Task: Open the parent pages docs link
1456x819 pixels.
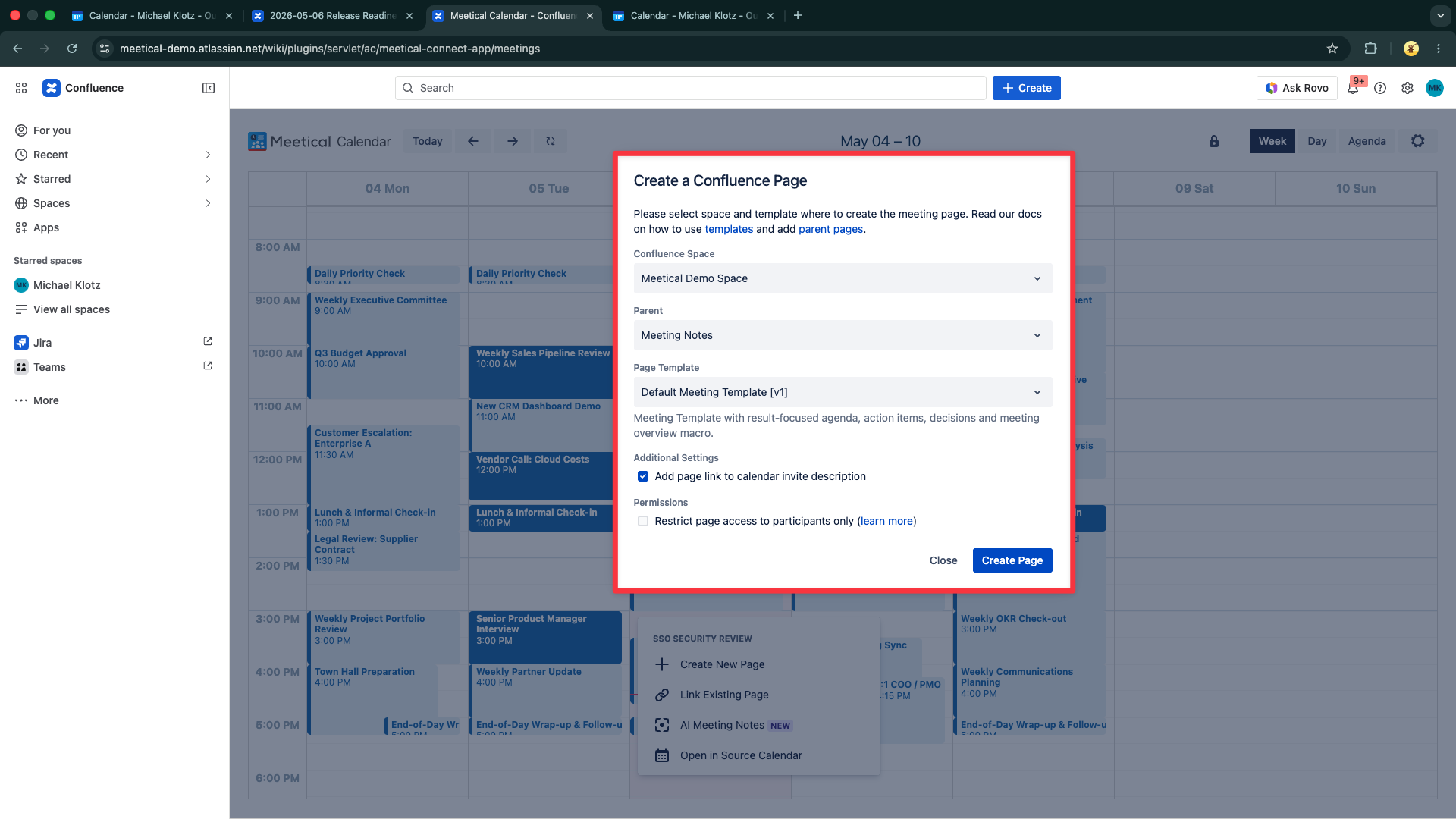Action: 830,229
